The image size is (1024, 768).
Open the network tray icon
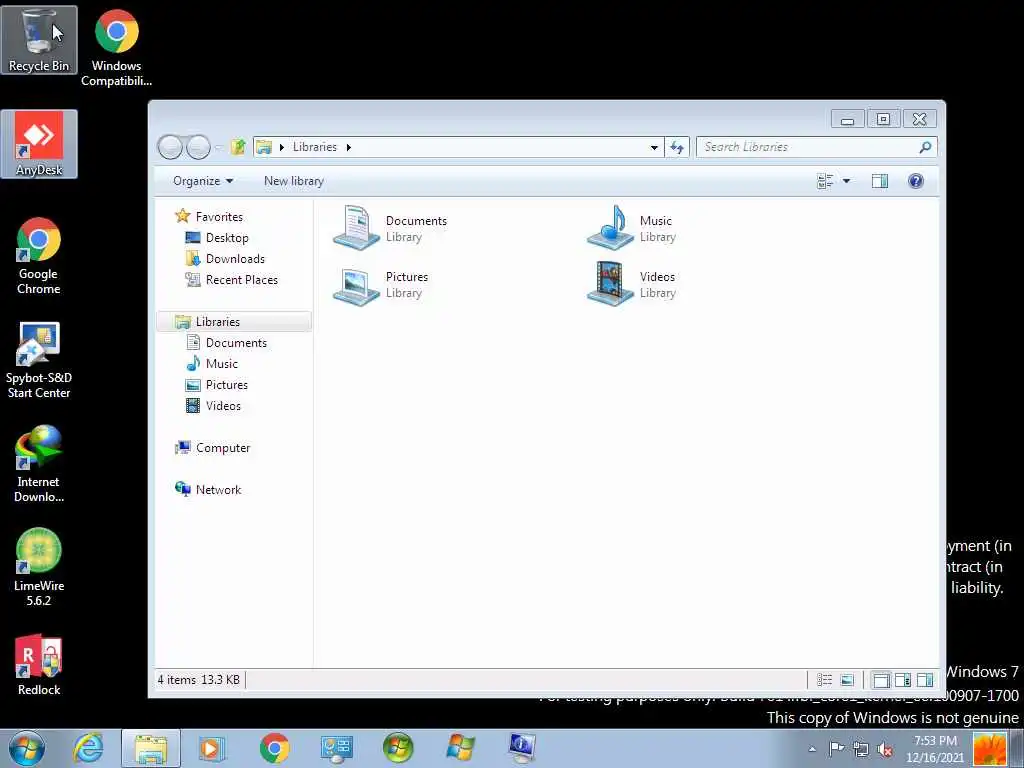(x=861, y=749)
